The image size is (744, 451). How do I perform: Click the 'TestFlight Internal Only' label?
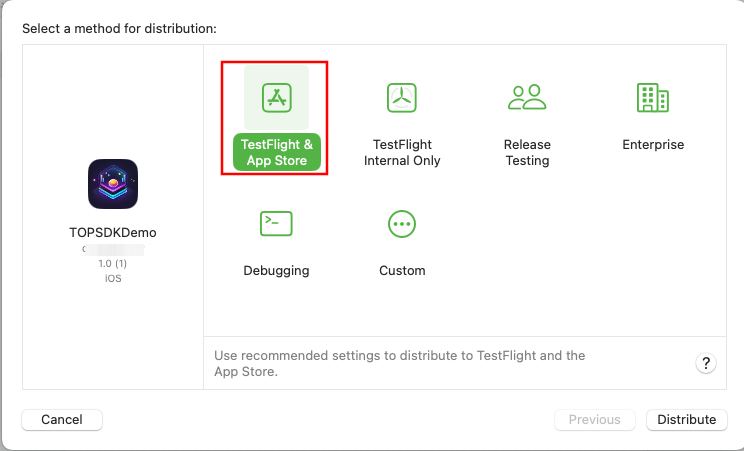point(402,152)
